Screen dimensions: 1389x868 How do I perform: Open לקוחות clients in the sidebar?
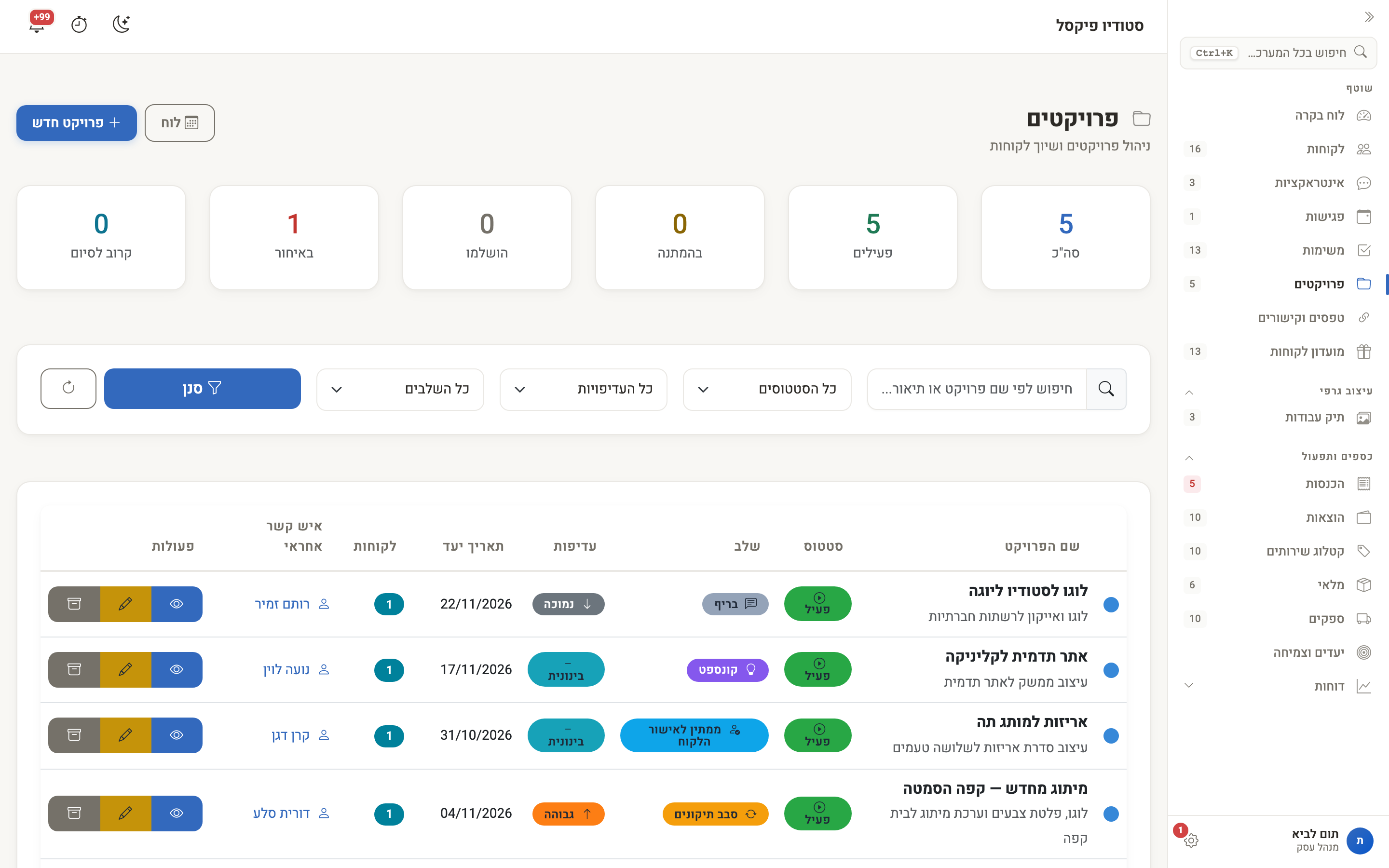1278,149
